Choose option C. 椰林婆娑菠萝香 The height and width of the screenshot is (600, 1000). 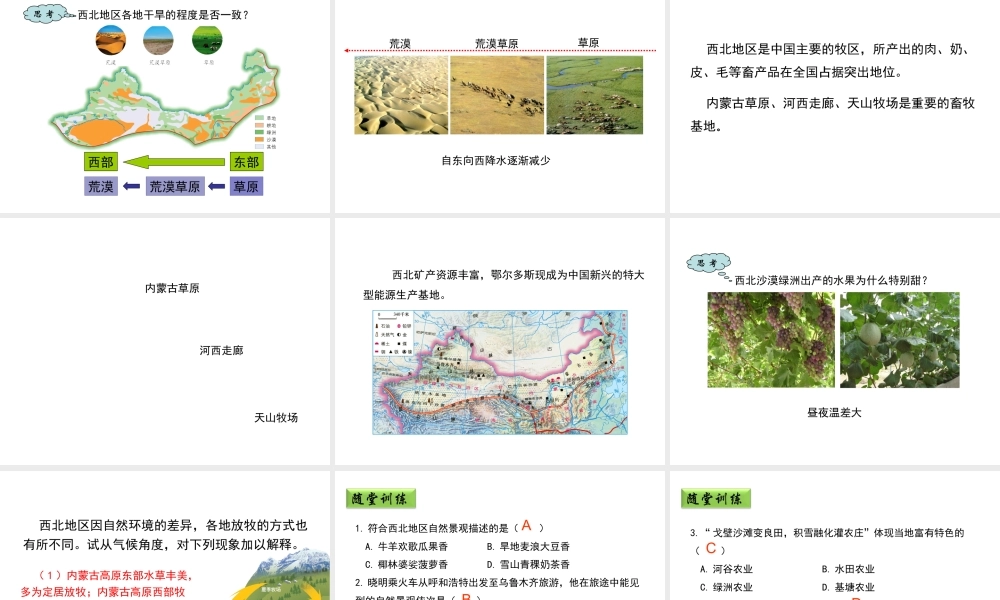(x=406, y=564)
